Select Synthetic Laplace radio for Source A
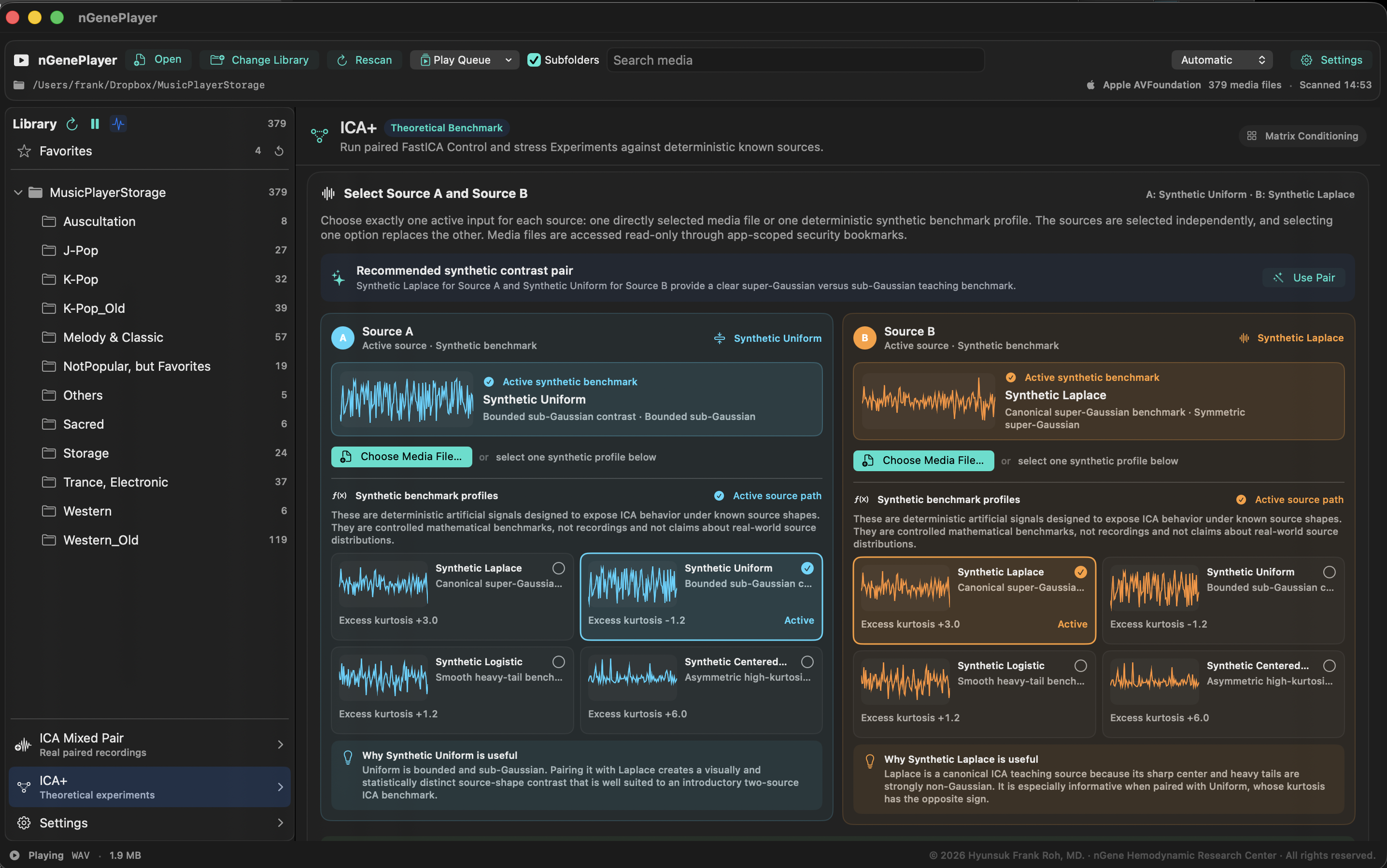1387x868 pixels. coord(558,568)
